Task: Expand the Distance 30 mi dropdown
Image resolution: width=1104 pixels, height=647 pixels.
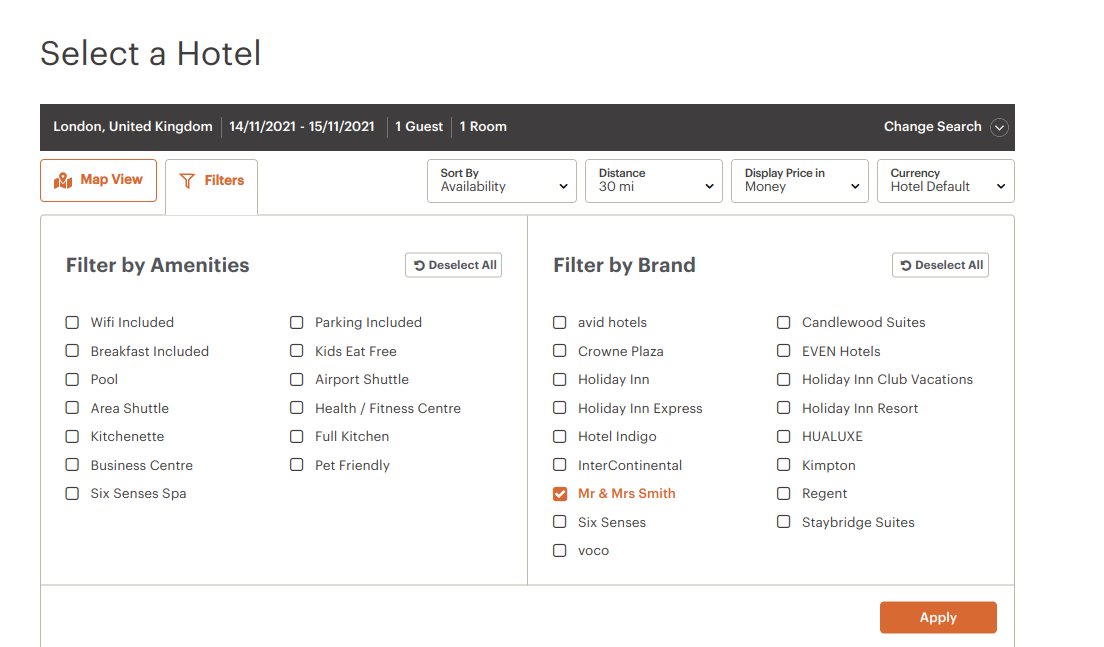Action: (654, 181)
